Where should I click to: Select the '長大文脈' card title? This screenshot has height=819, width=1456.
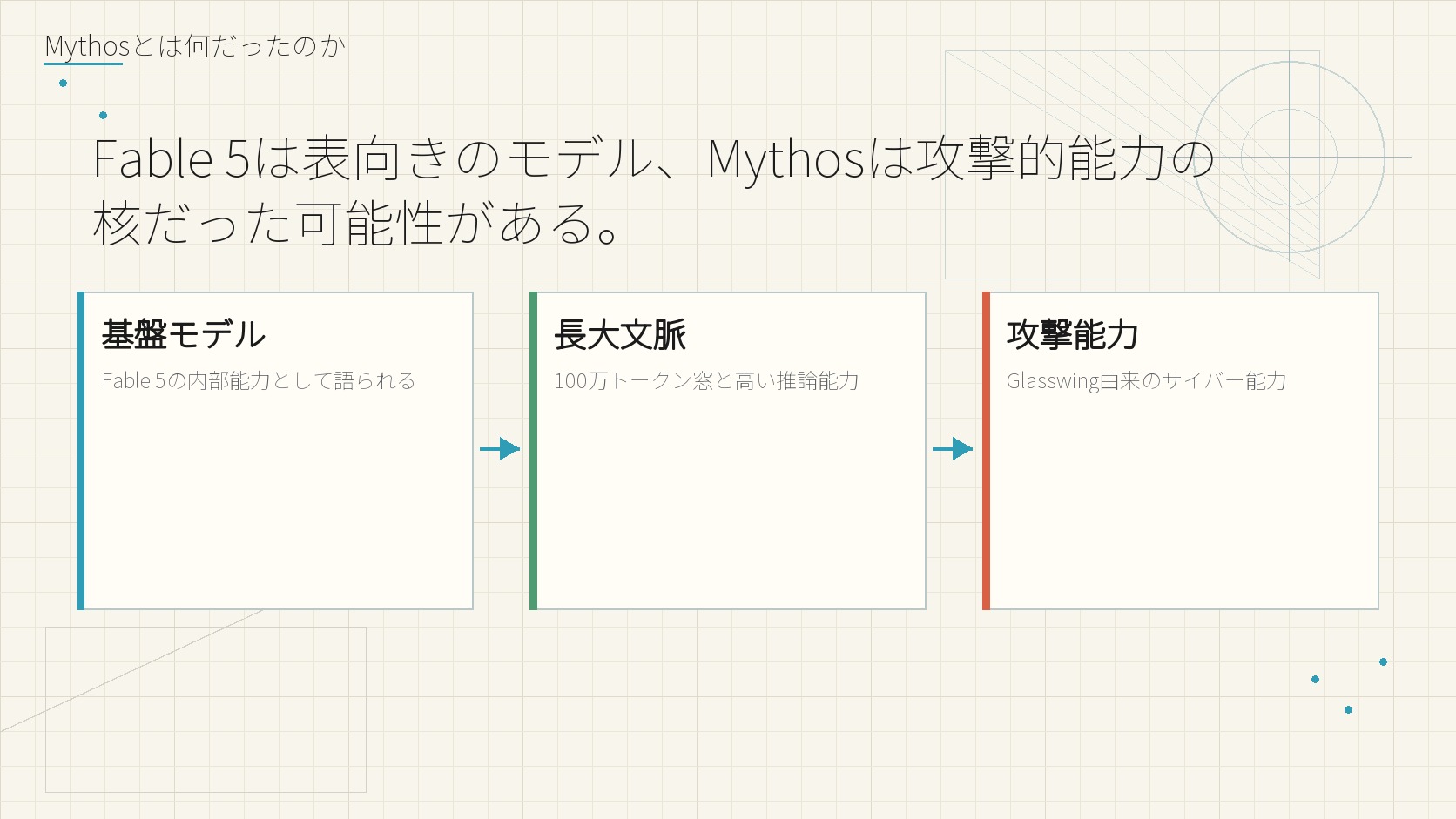click(x=620, y=335)
